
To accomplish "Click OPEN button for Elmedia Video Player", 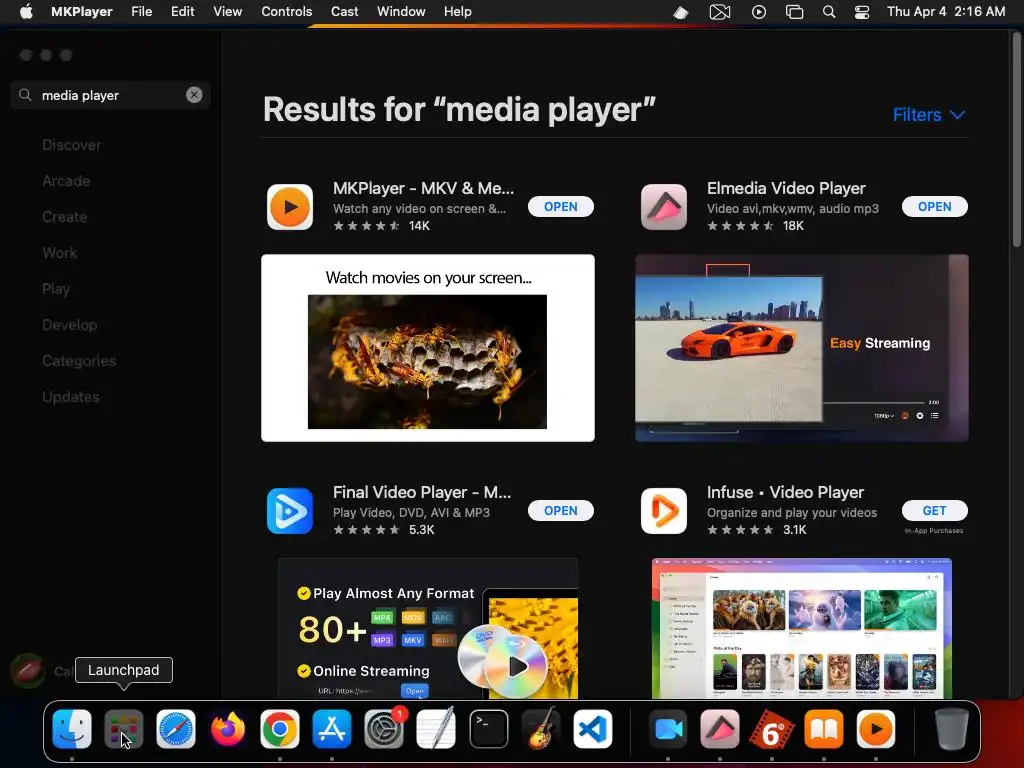I will [935, 206].
